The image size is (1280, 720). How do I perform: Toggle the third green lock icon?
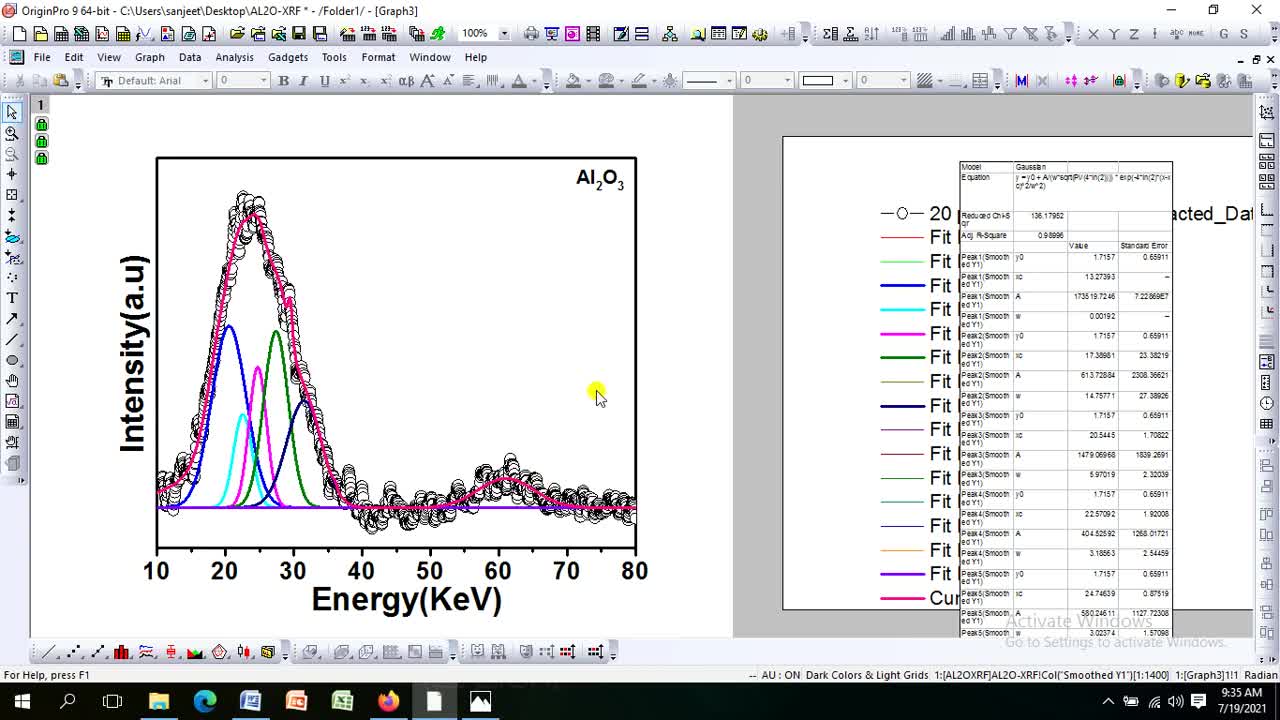[41, 158]
